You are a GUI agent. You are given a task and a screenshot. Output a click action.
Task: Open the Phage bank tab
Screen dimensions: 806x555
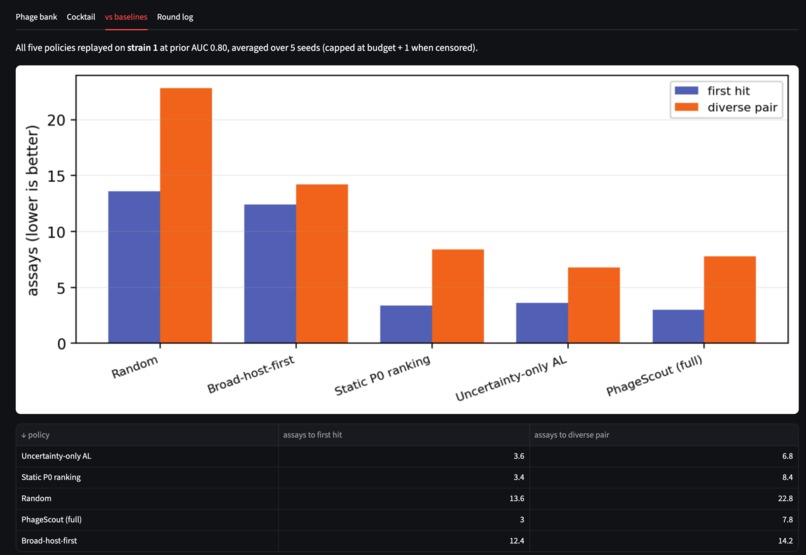coord(36,17)
